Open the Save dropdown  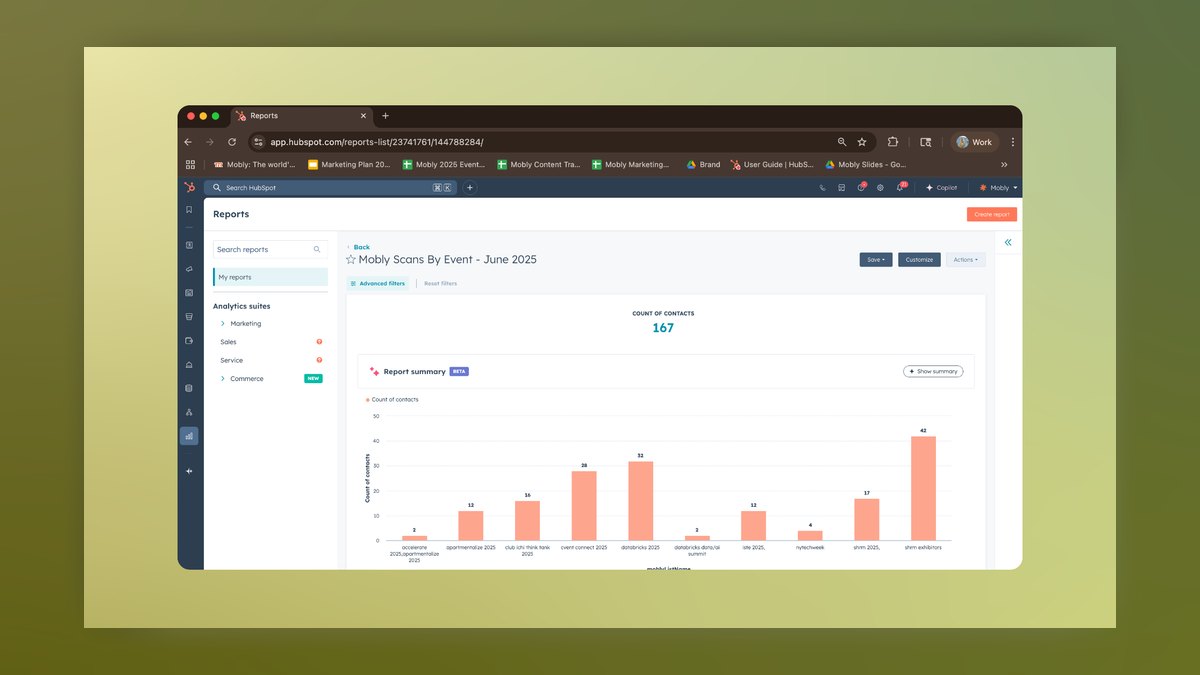point(876,259)
